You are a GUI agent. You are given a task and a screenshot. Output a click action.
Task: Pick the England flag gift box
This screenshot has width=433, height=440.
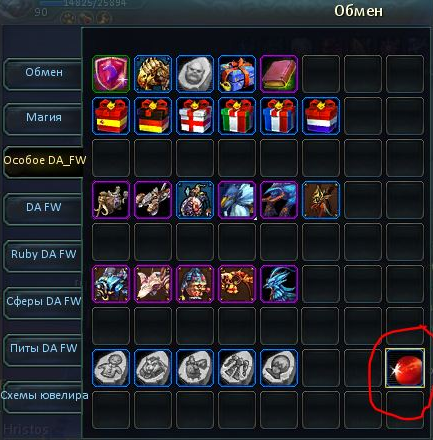click(x=195, y=116)
